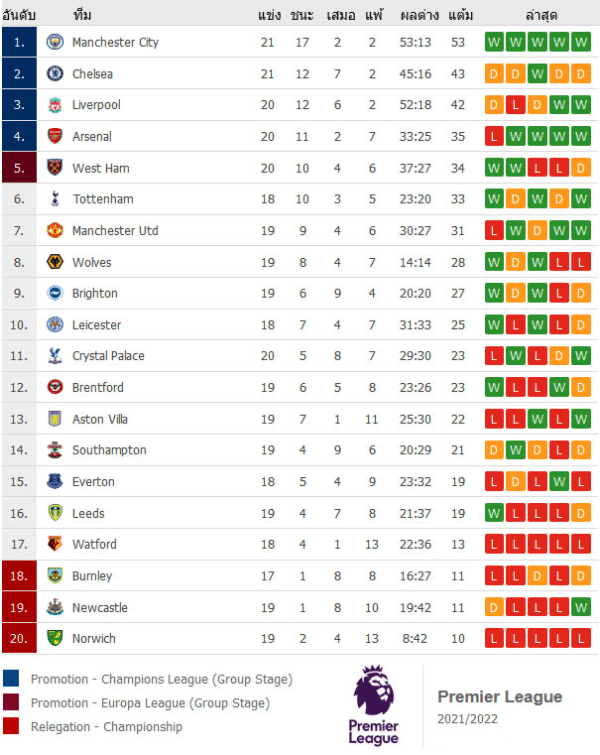Click the Liverpool club crest
600x755 pixels.
coord(55,105)
